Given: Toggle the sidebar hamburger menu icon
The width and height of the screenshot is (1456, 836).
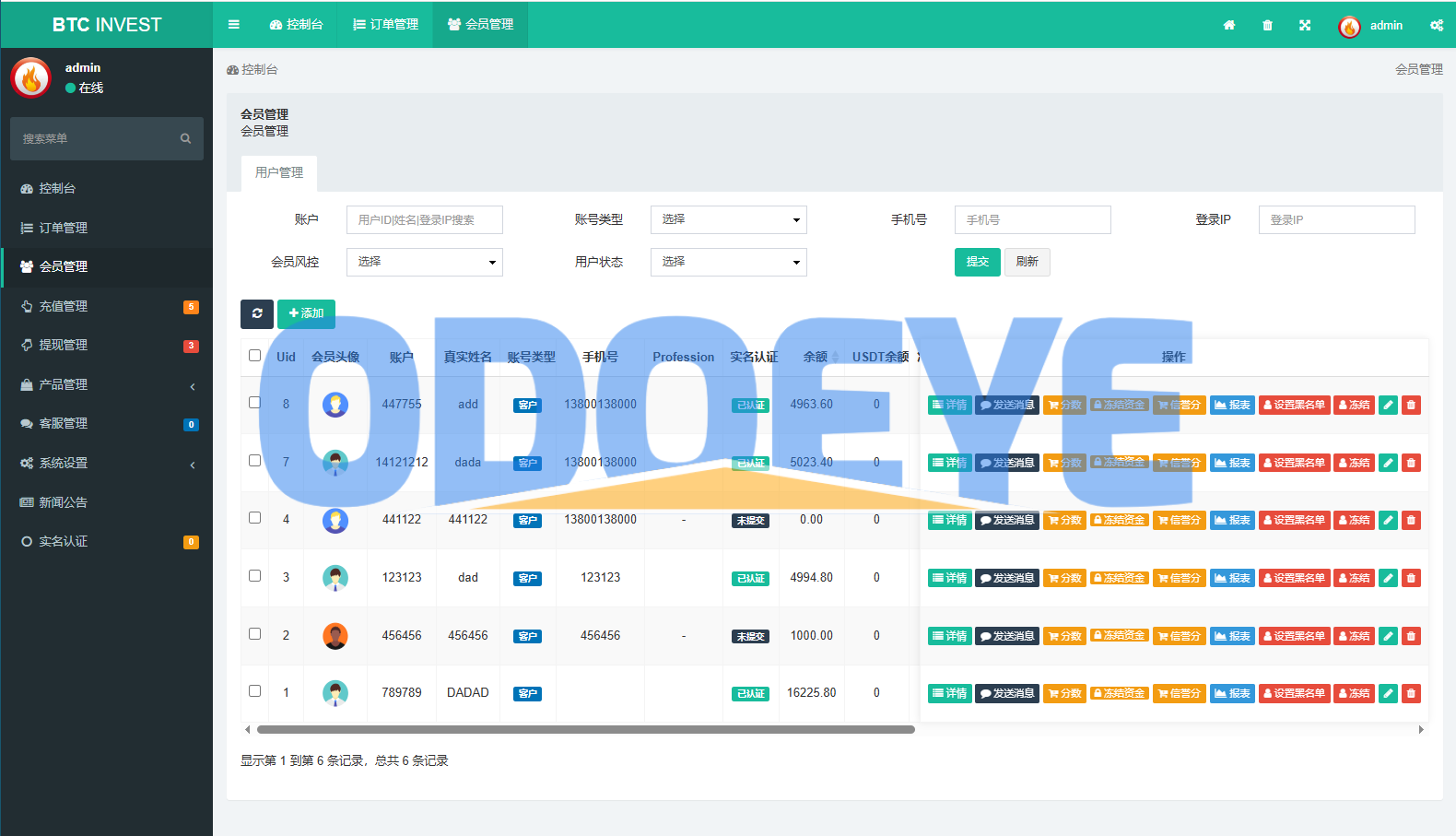Looking at the screenshot, I should (x=234, y=25).
